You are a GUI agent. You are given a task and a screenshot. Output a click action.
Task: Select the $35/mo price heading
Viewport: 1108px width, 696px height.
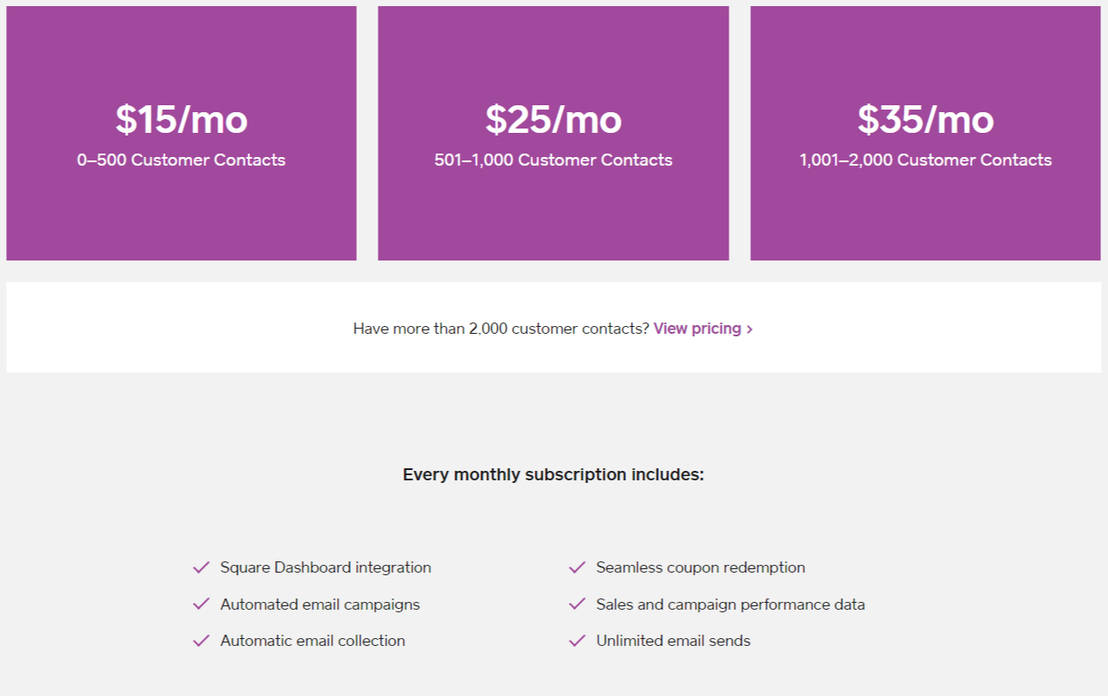click(925, 120)
